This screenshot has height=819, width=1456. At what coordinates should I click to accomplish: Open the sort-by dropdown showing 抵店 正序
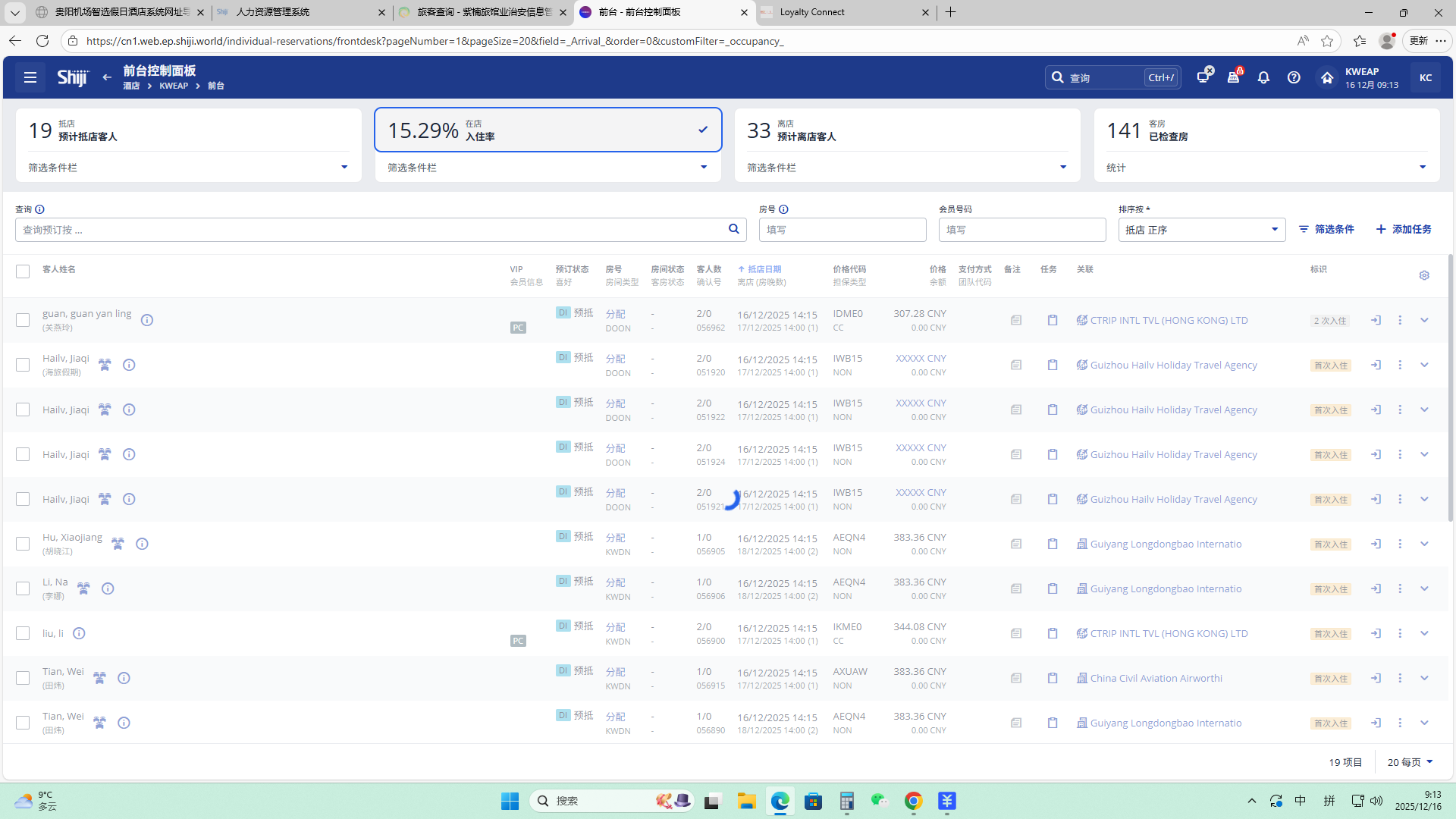[x=1201, y=230]
